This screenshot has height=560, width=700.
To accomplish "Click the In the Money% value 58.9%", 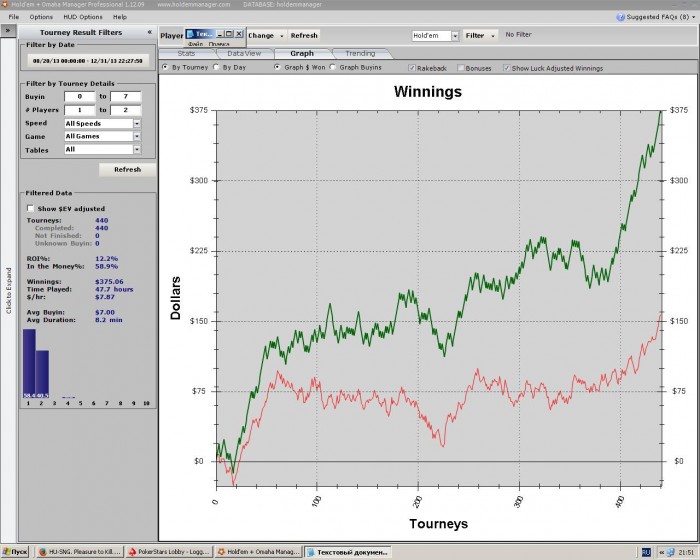I will (x=106, y=266).
